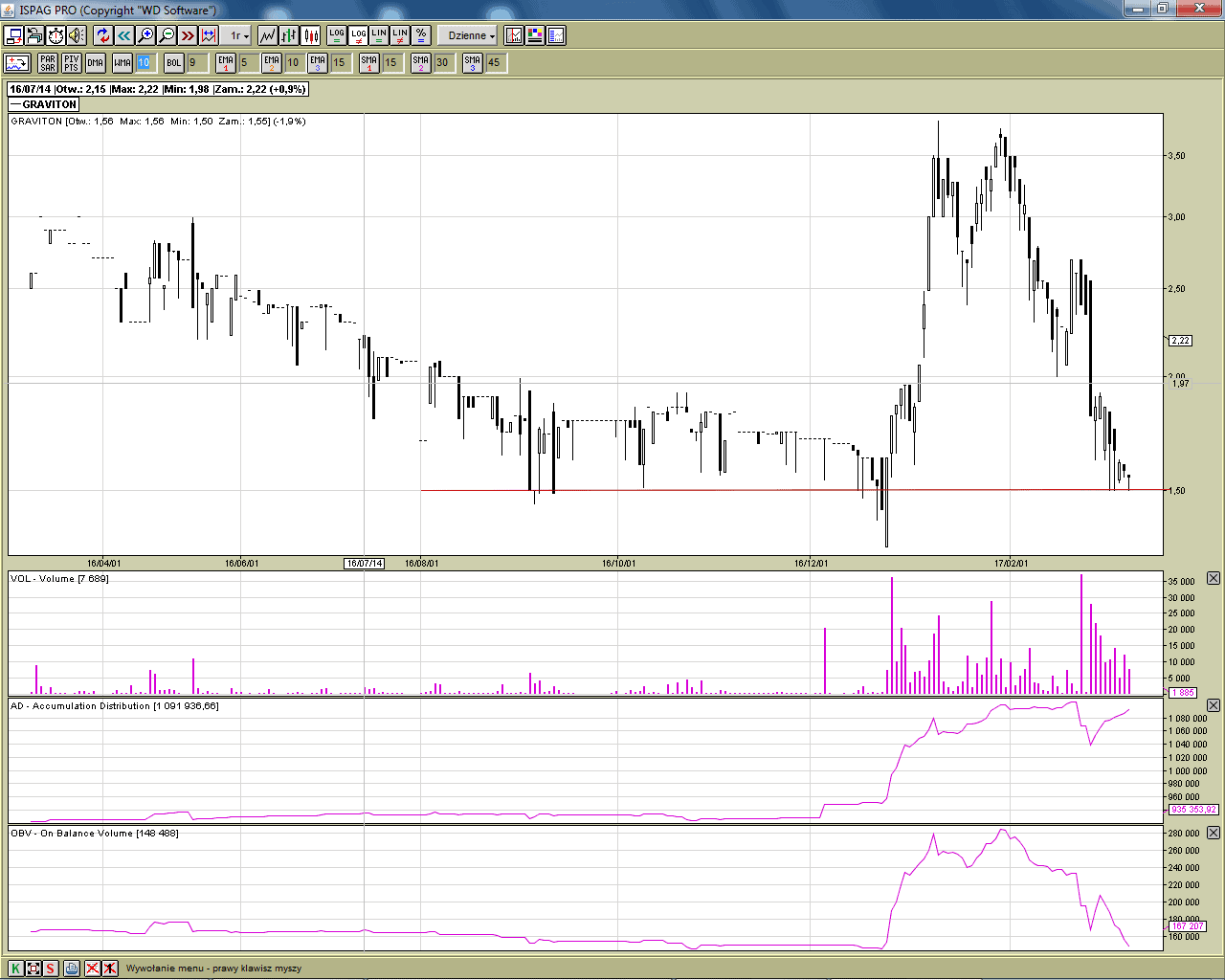
Task: Toggle the EMA 1 moving average
Action: point(226,62)
